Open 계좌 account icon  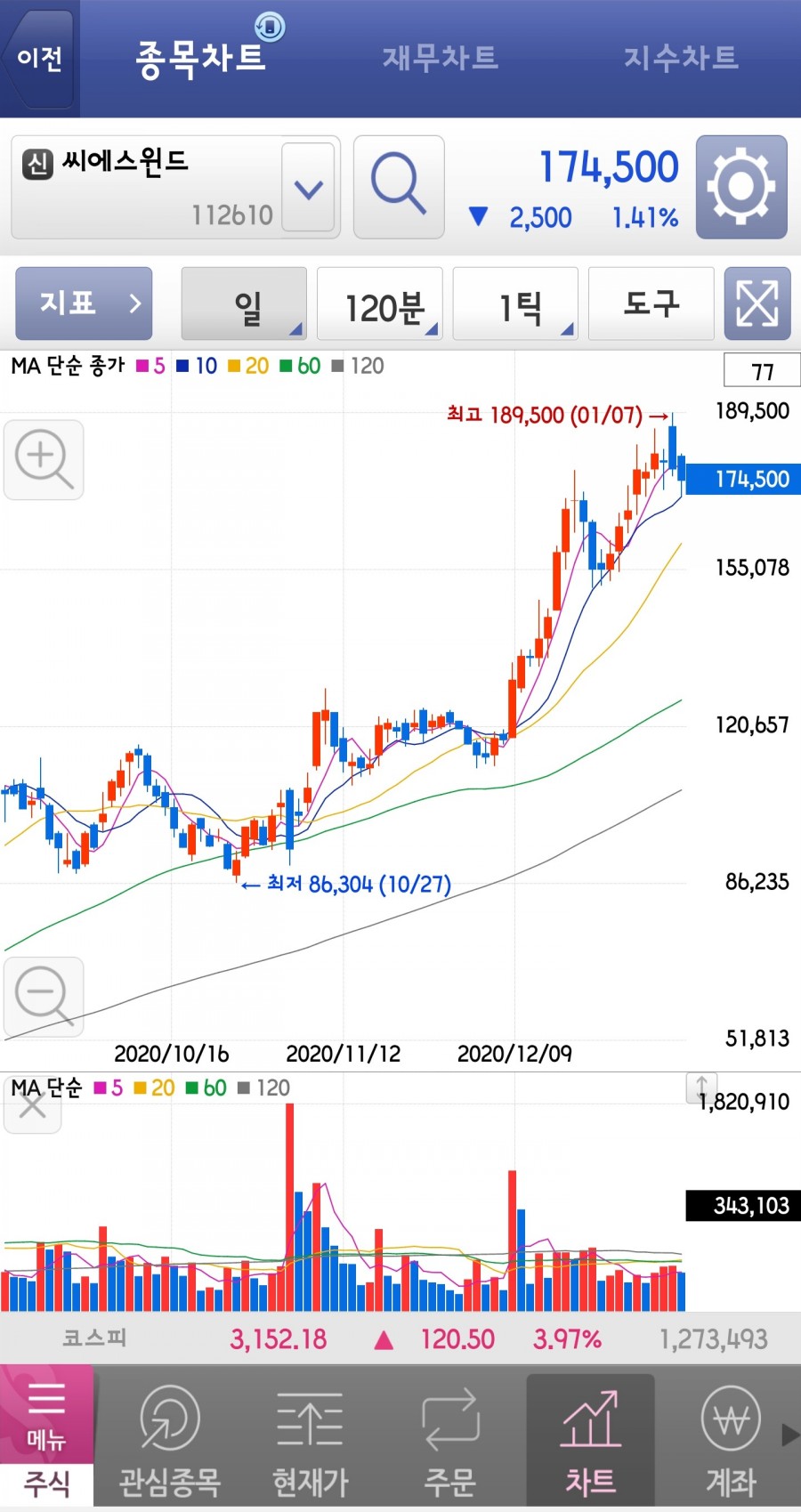[x=731, y=1440]
